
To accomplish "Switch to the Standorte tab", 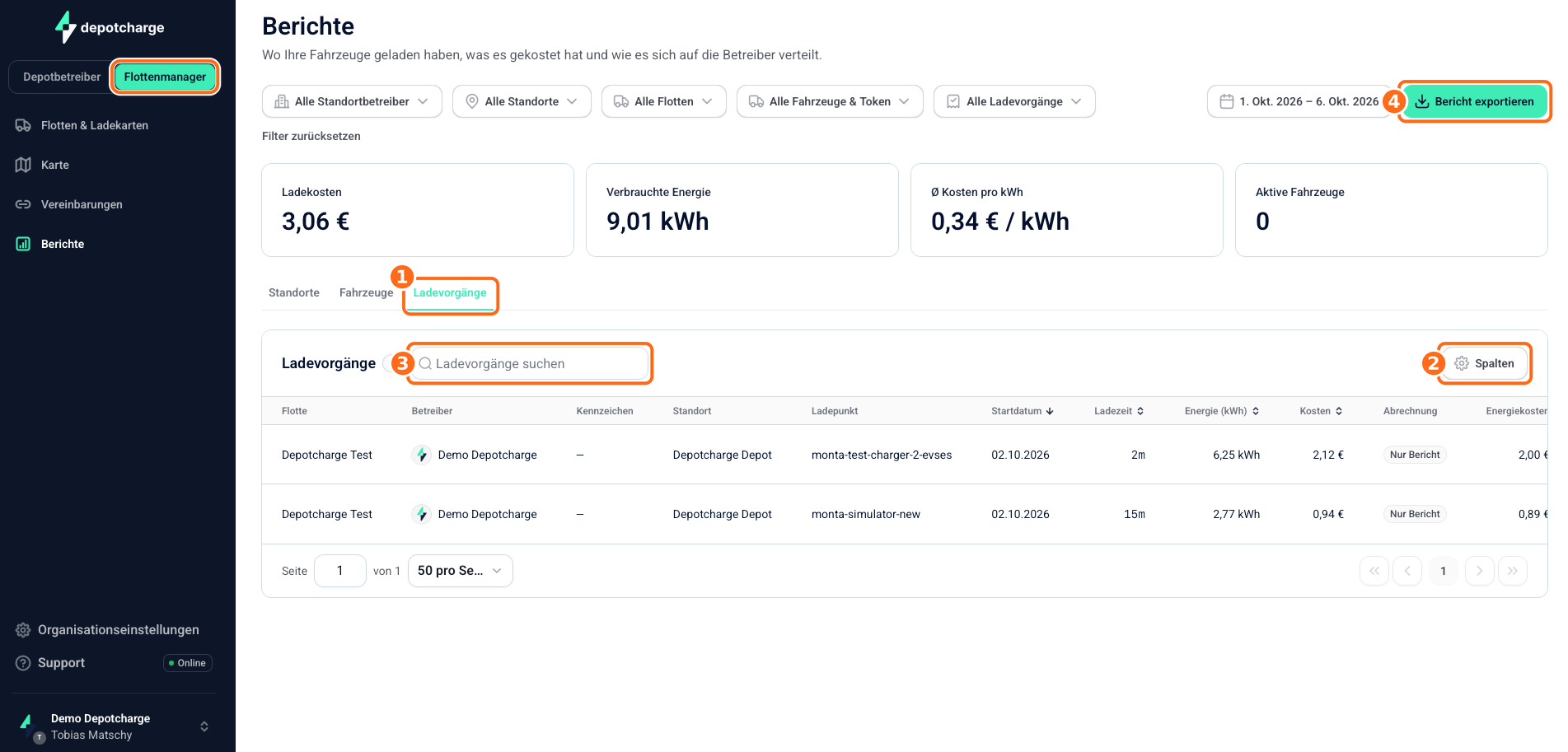I will pyautogui.click(x=294, y=292).
